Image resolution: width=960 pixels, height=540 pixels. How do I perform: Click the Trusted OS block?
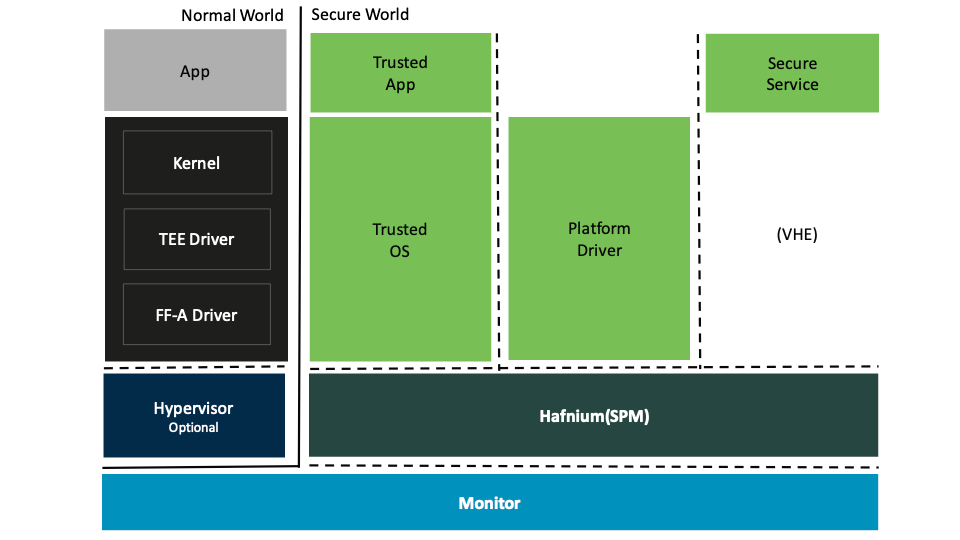[400, 240]
